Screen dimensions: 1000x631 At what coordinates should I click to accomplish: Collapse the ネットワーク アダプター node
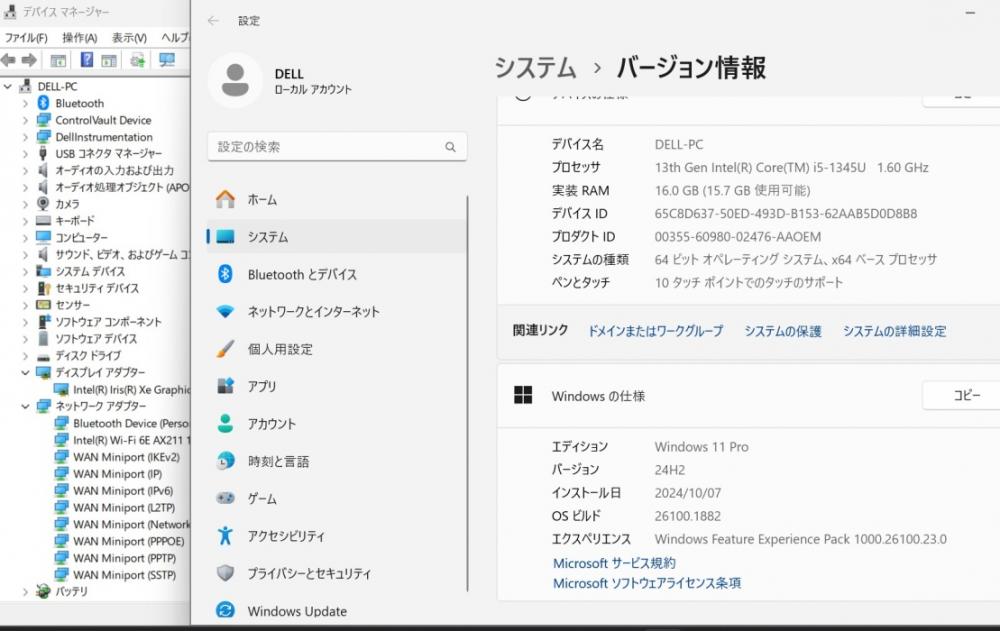pos(26,406)
